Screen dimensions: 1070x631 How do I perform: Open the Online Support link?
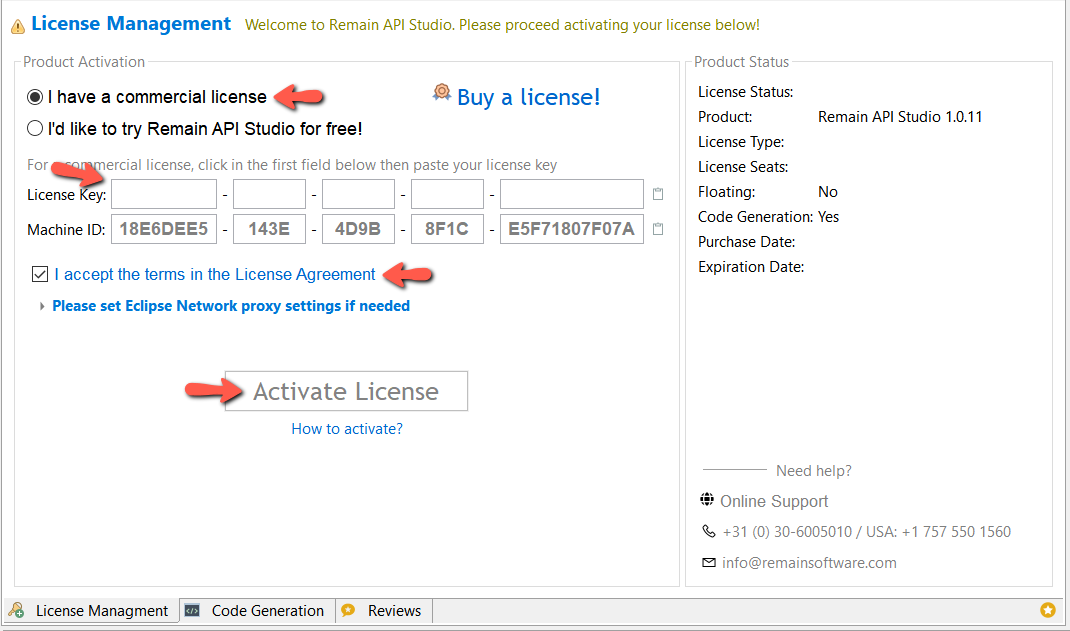tap(774, 501)
